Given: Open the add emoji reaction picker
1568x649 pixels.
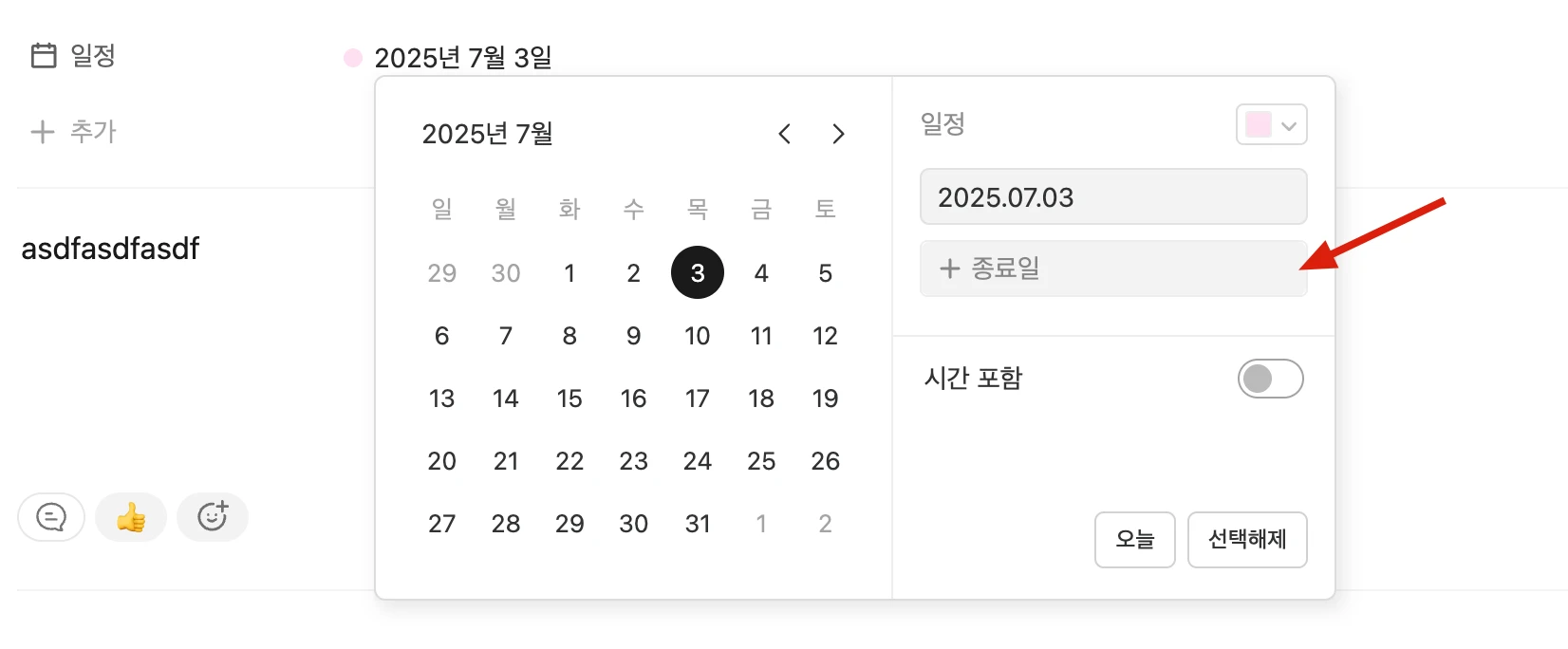Looking at the screenshot, I should (x=213, y=517).
